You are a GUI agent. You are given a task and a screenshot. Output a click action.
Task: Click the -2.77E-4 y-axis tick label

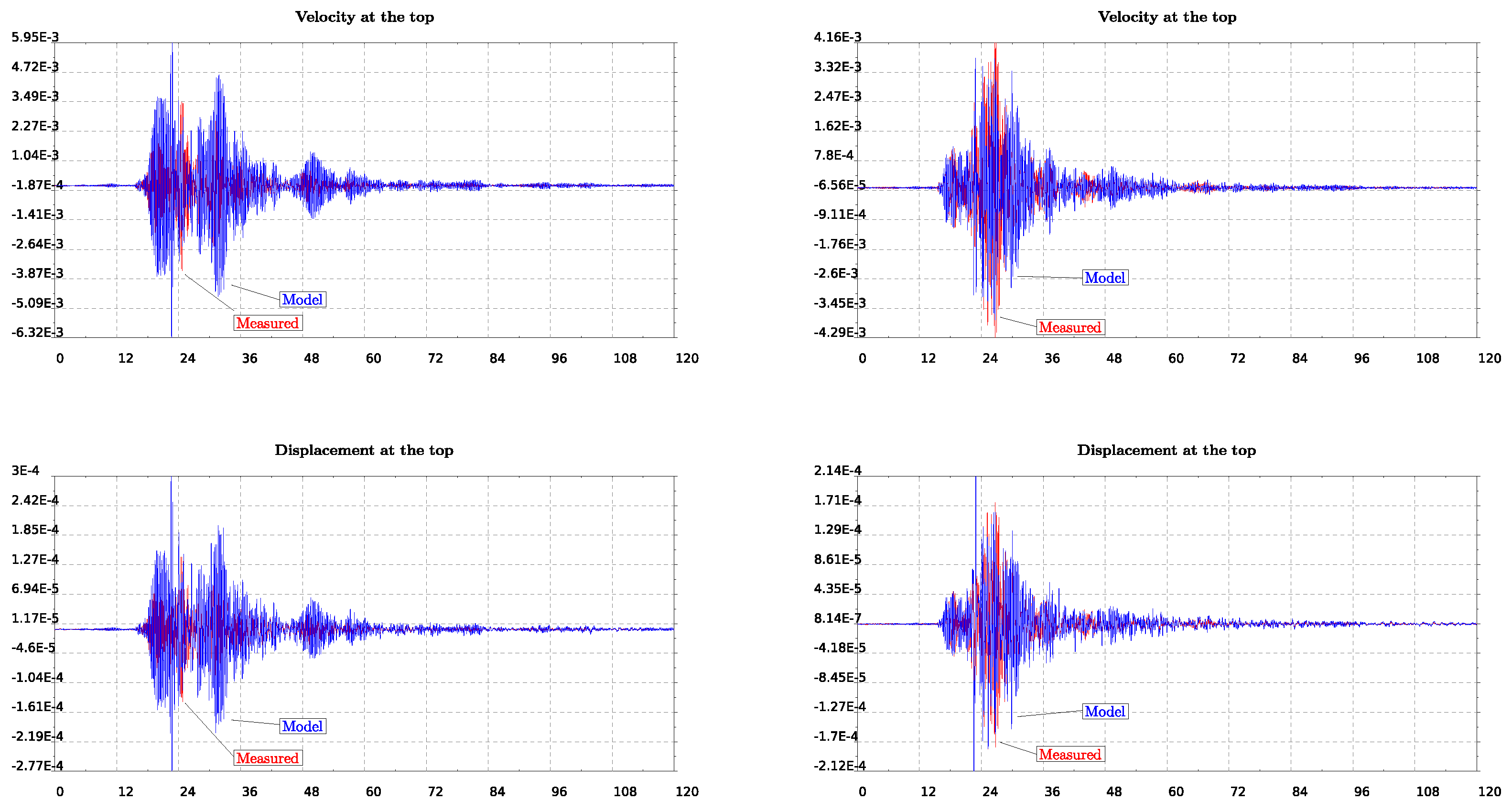37,766
